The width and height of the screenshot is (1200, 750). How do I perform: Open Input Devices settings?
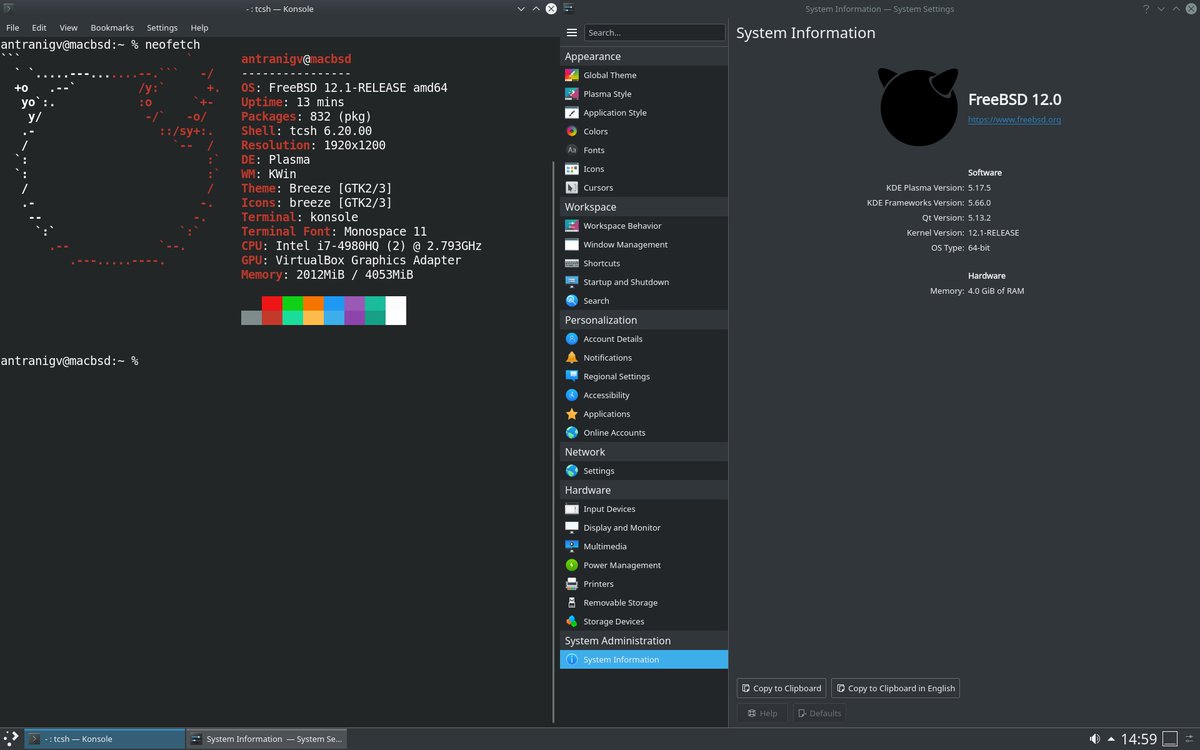644,509
